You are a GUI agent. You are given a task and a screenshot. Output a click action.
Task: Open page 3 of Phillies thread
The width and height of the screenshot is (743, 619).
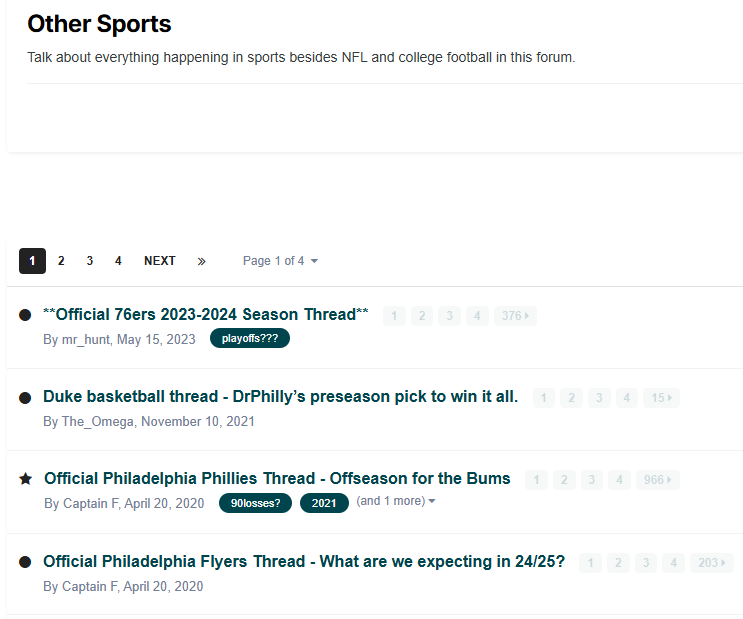(592, 480)
